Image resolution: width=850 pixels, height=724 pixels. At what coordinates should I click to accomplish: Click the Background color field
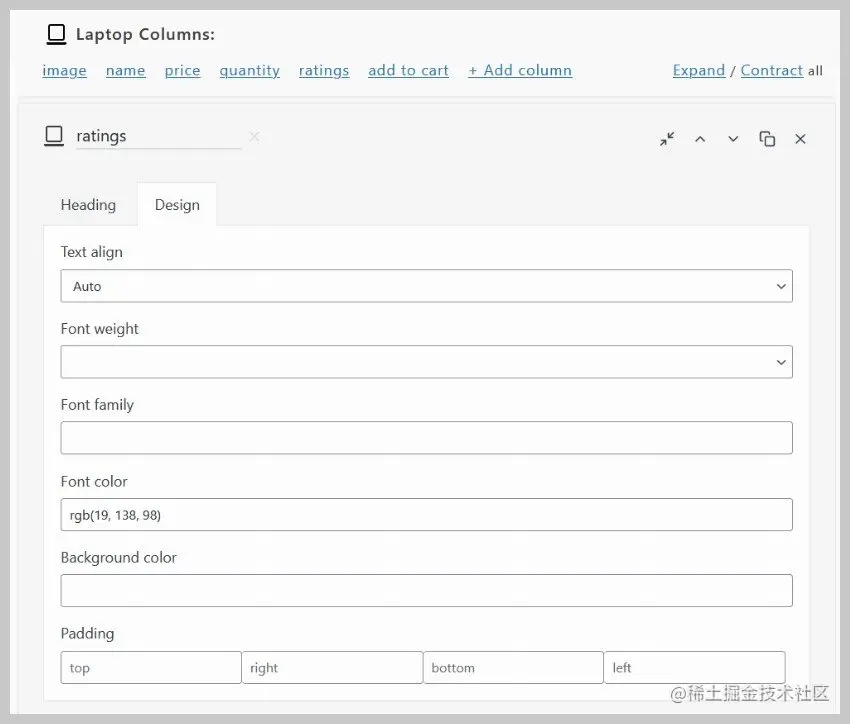(426, 590)
